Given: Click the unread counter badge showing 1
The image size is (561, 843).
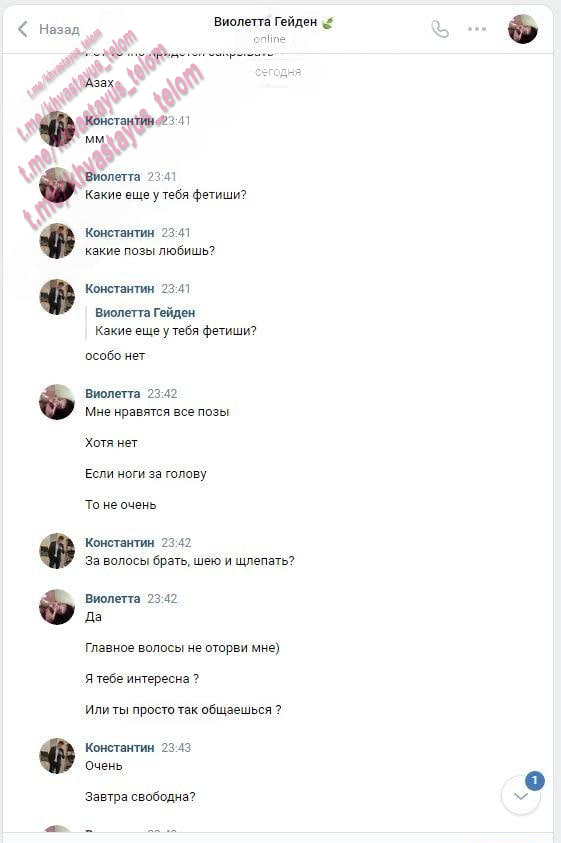Looking at the screenshot, I should click(x=534, y=780).
